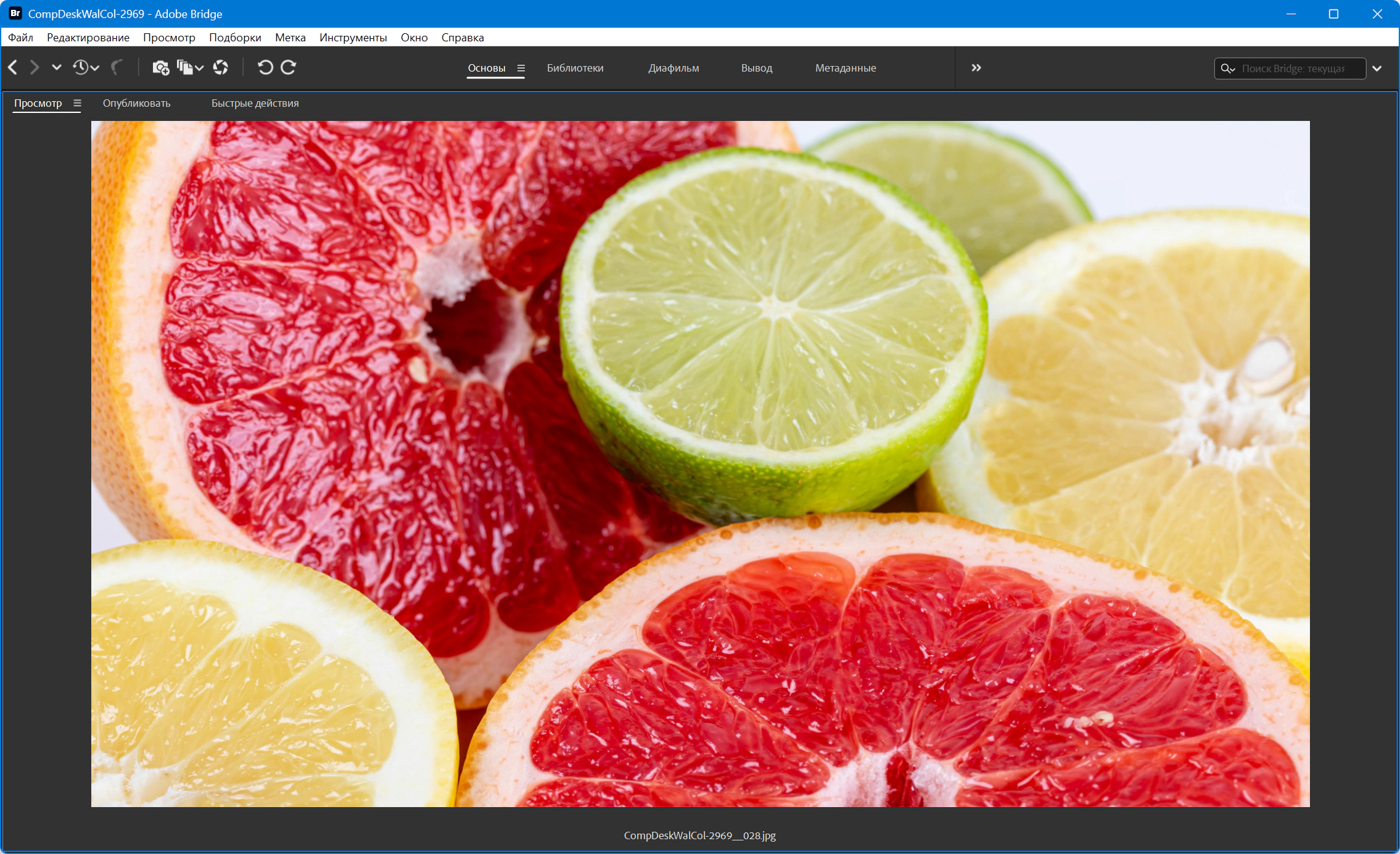Show more workspaces double chevron
The width and height of the screenshot is (1400, 854).
click(976, 68)
